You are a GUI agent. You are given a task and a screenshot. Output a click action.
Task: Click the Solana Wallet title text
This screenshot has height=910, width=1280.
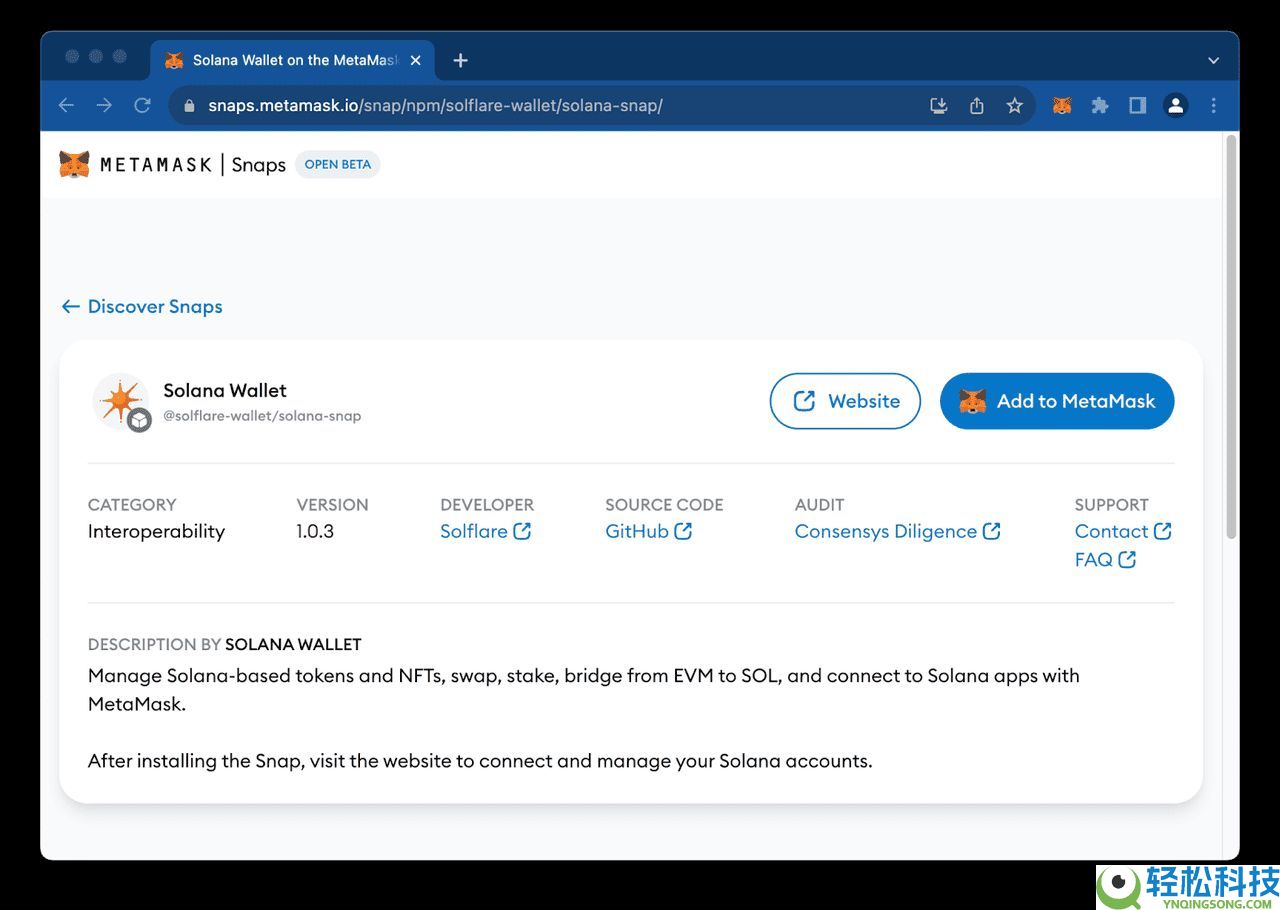[x=225, y=390]
